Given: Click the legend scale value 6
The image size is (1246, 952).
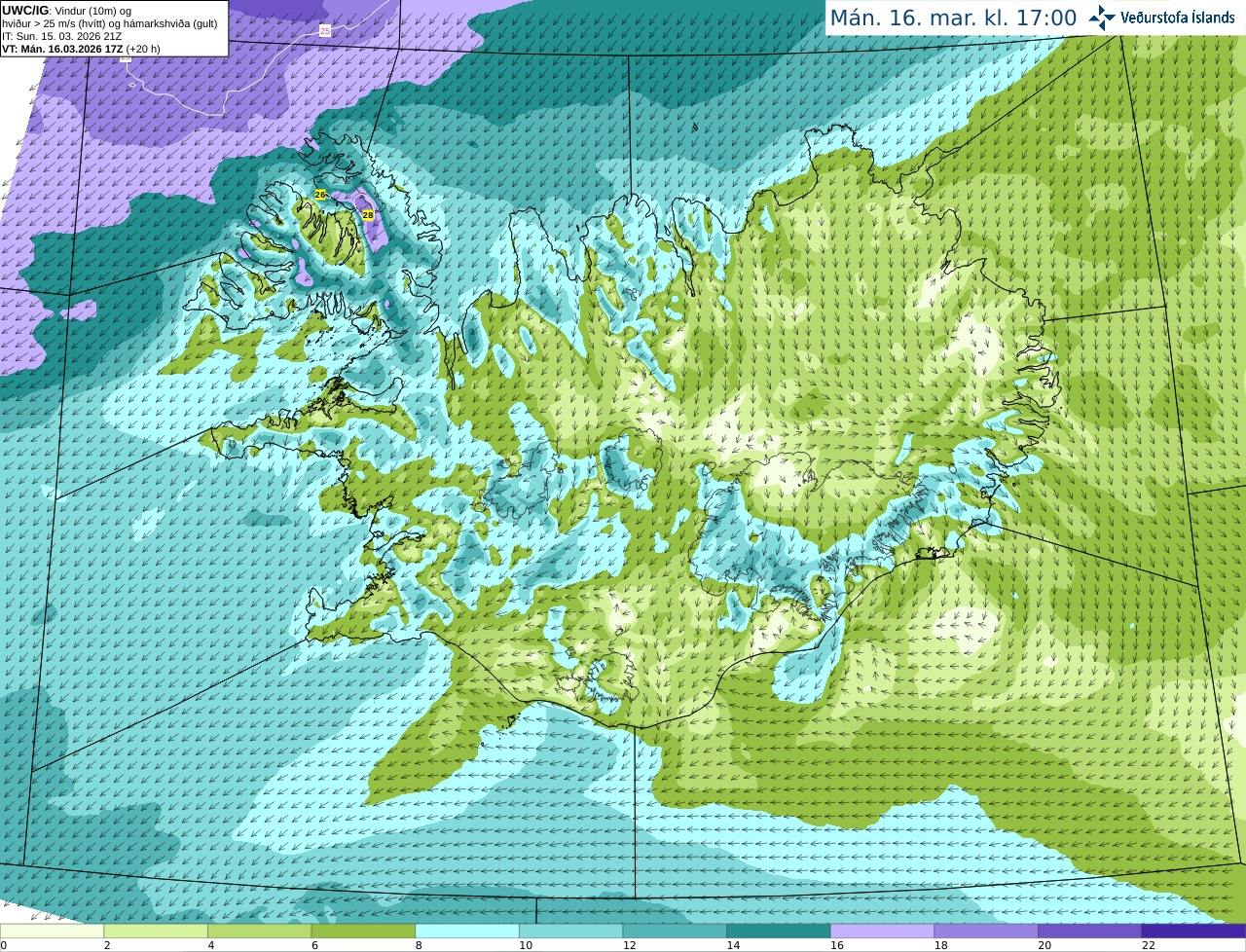Looking at the screenshot, I should coord(314,945).
